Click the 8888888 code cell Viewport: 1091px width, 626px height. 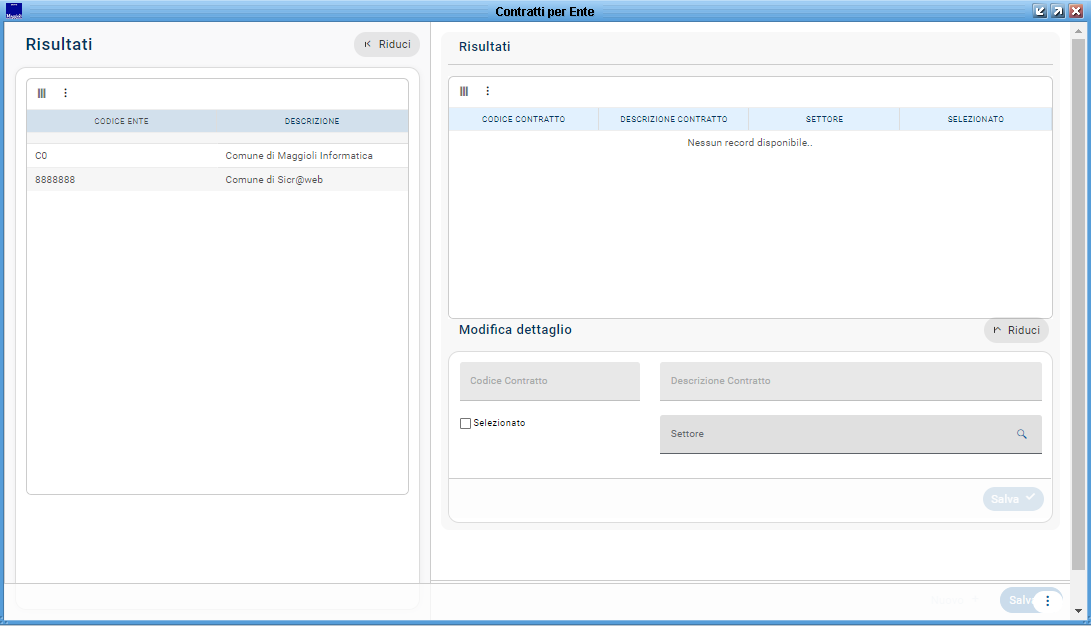[122, 179]
